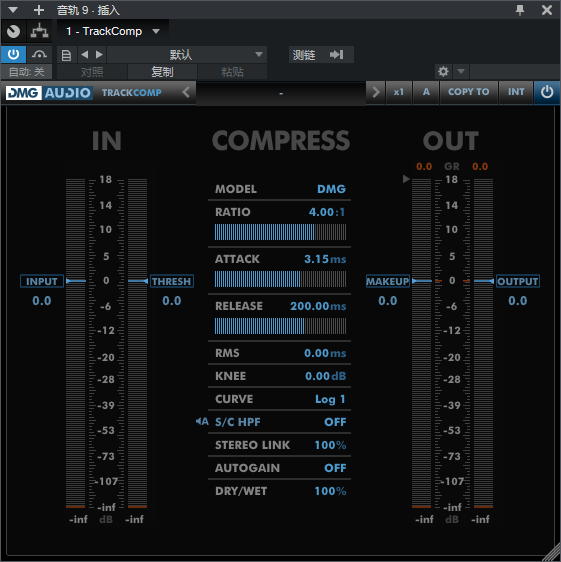Expand the dropdown arrow beside the gear

pyautogui.click(x=461, y=72)
